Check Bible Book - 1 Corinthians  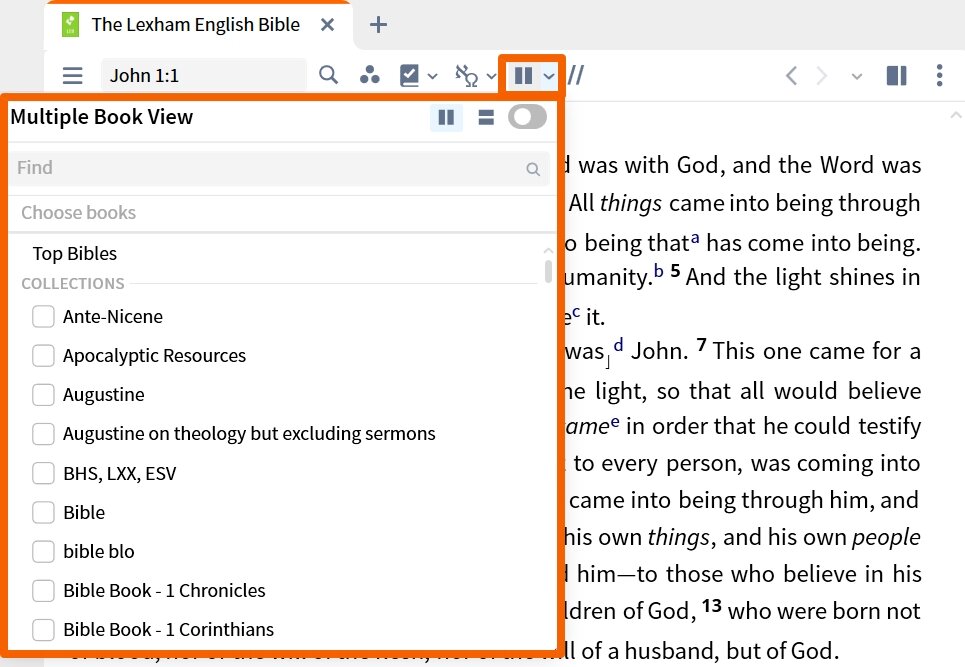tap(43, 629)
